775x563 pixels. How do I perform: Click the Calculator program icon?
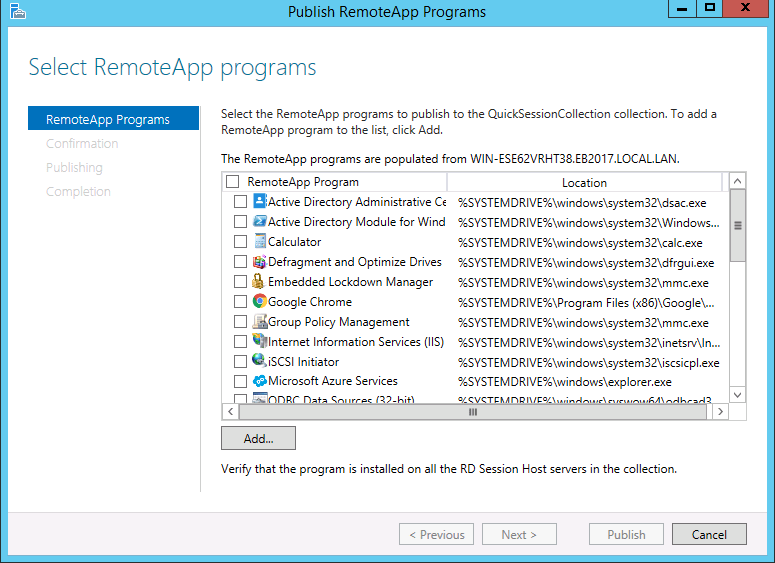click(259, 242)
